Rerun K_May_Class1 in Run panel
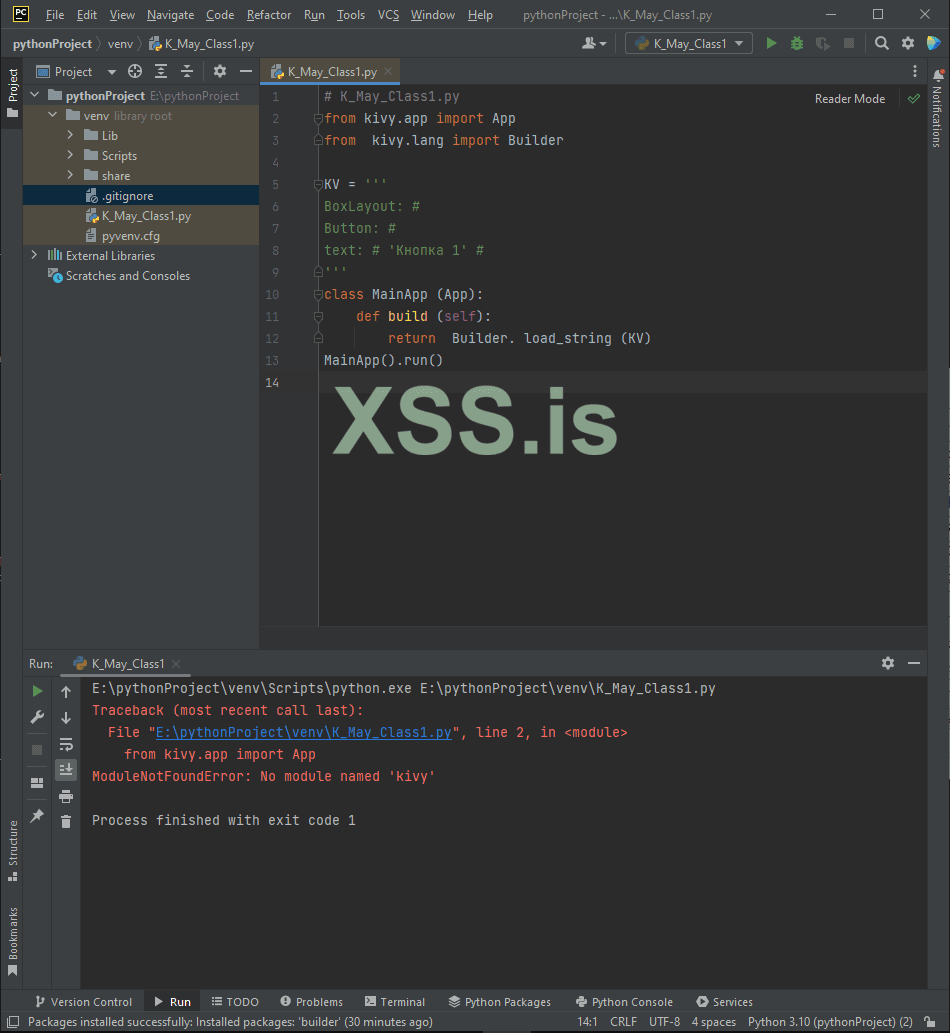 pyautogui.click(x=37, y=690)
